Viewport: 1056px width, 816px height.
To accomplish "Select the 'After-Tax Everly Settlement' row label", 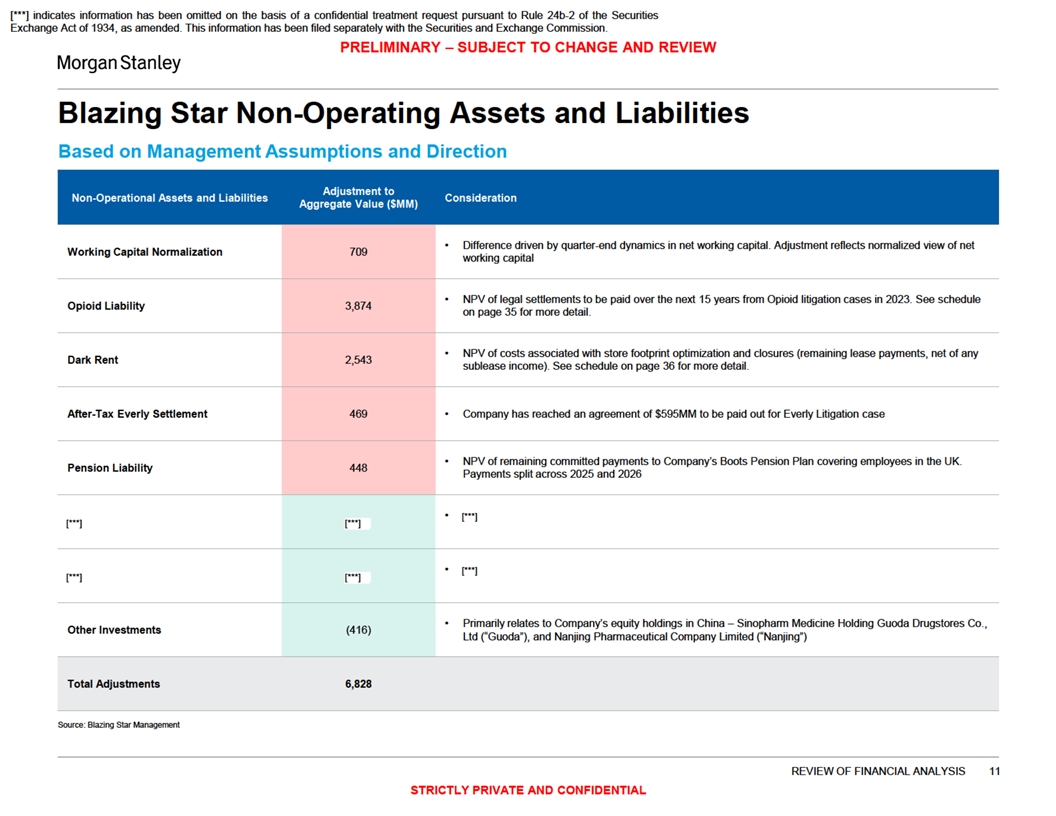I will click(x=137, y=414).
